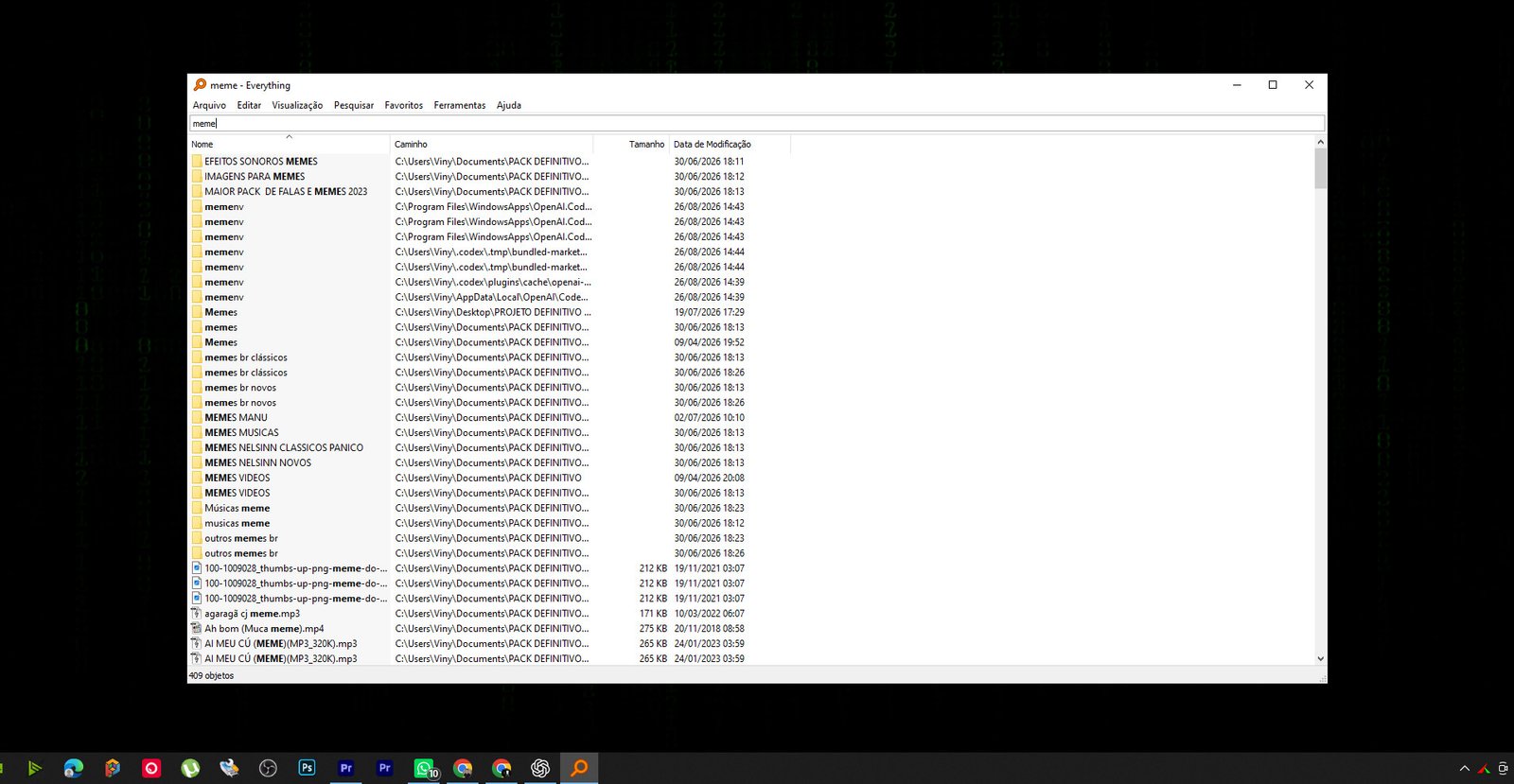Image resolution: width=1514 pixels, height=784 pixels.
Task: Click the camera icon in system tray
Action: pos(1503,769)
